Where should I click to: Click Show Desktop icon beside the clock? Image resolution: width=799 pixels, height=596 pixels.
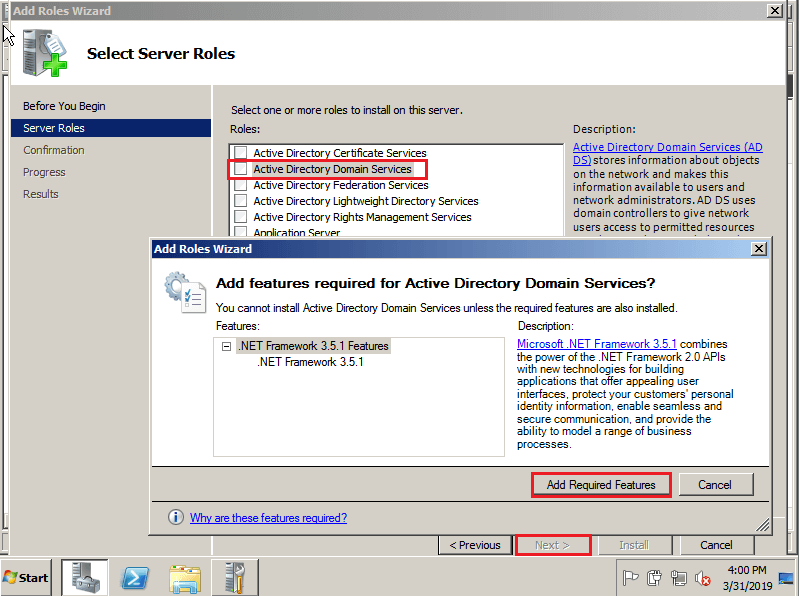point(786,578)
